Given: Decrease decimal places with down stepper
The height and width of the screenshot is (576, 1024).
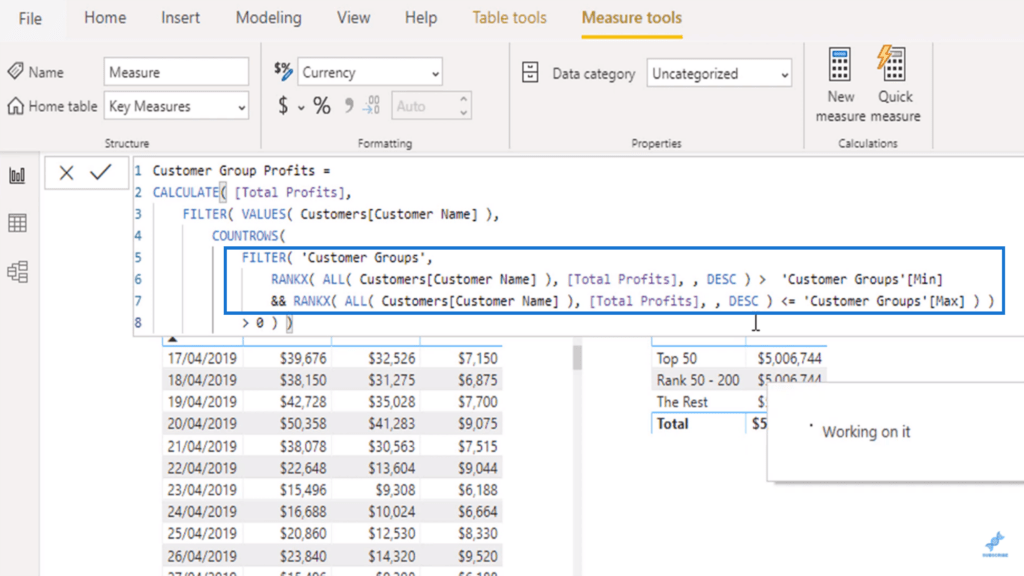Looking at the screenshot, I should [x=464, y=113].
